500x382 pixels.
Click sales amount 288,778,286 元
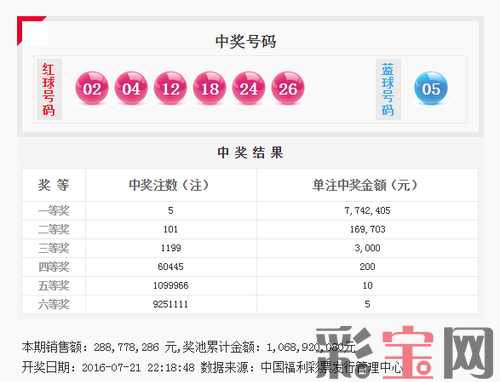click(135, 347)
